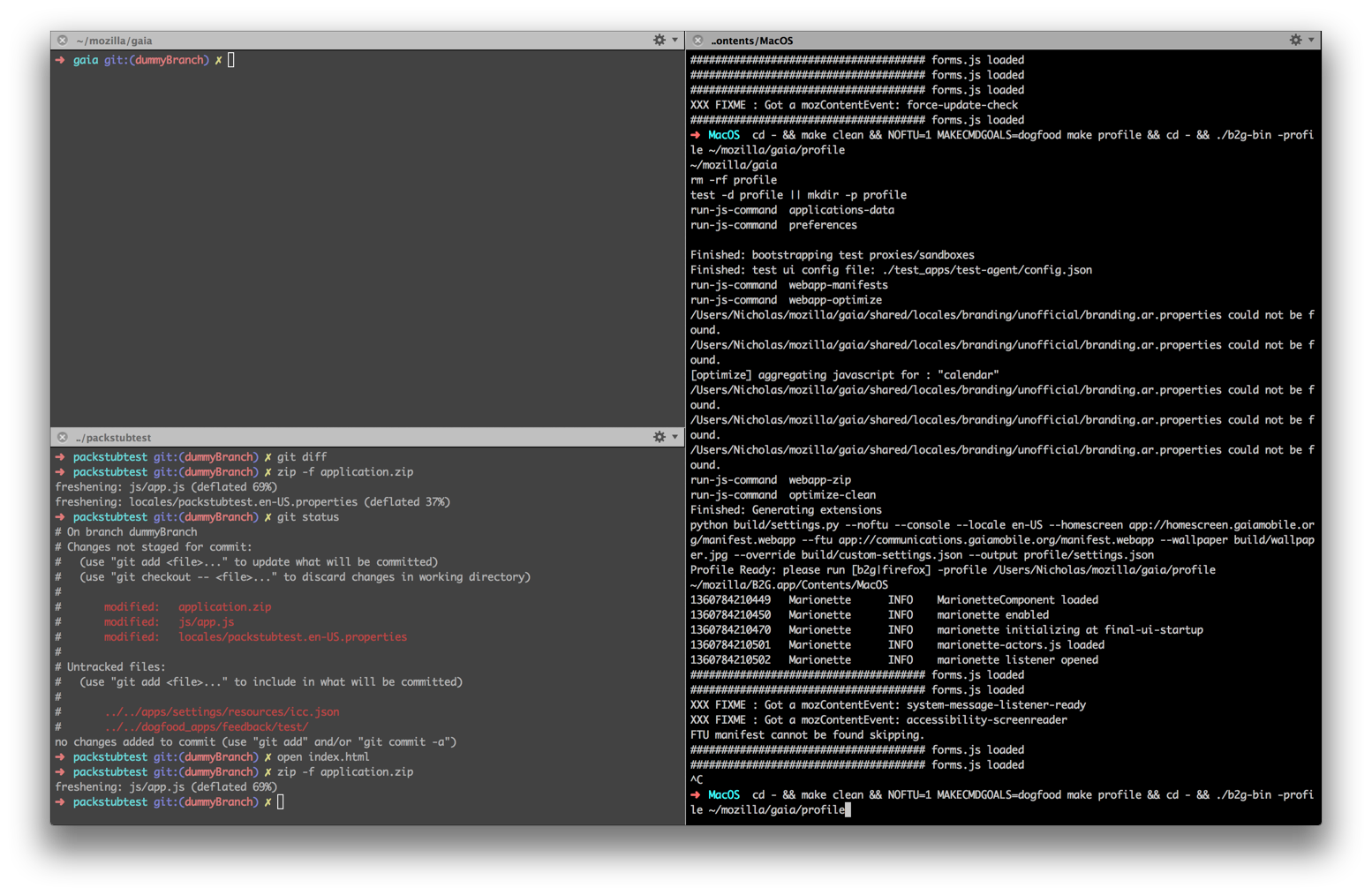Image resolution: width=1372 pixels, height=895 pixels.
Task: Select the ~/mozilla/gaia pane title
Action: [x=114, y=41]
